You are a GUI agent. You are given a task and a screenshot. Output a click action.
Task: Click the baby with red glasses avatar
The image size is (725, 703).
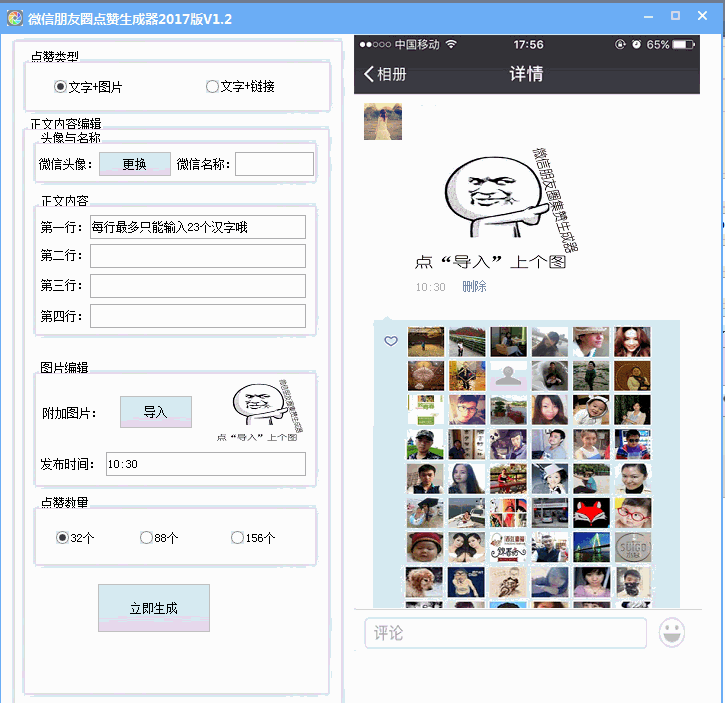[633, 513]
